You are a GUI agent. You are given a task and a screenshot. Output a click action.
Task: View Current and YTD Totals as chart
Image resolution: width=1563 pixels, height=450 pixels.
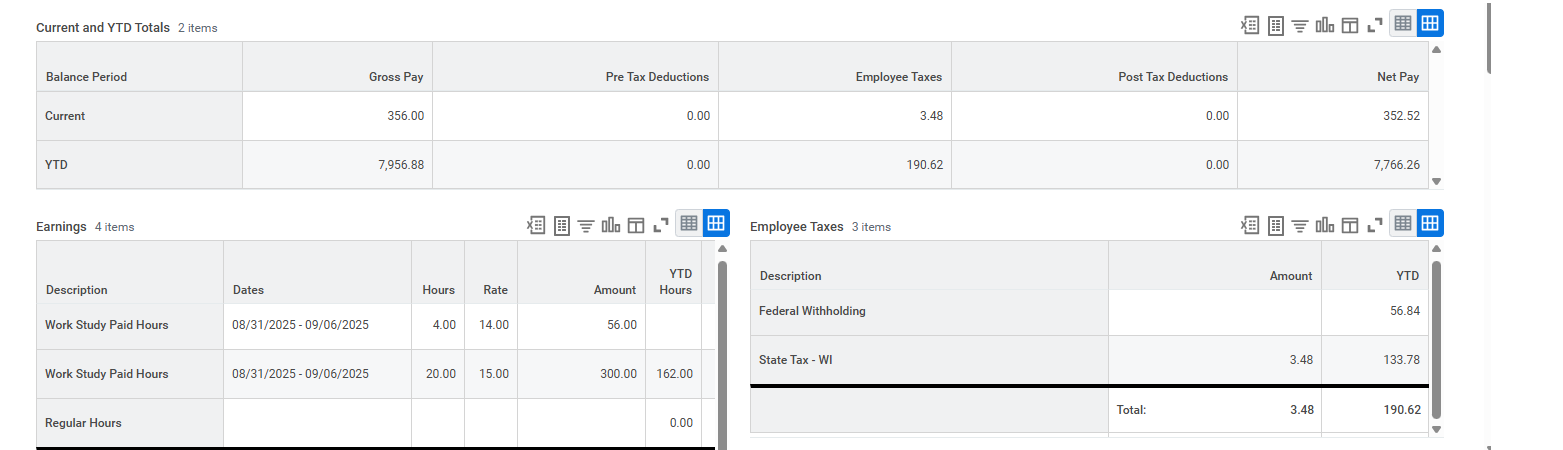pyautogui.click(x=1325, y=25)
